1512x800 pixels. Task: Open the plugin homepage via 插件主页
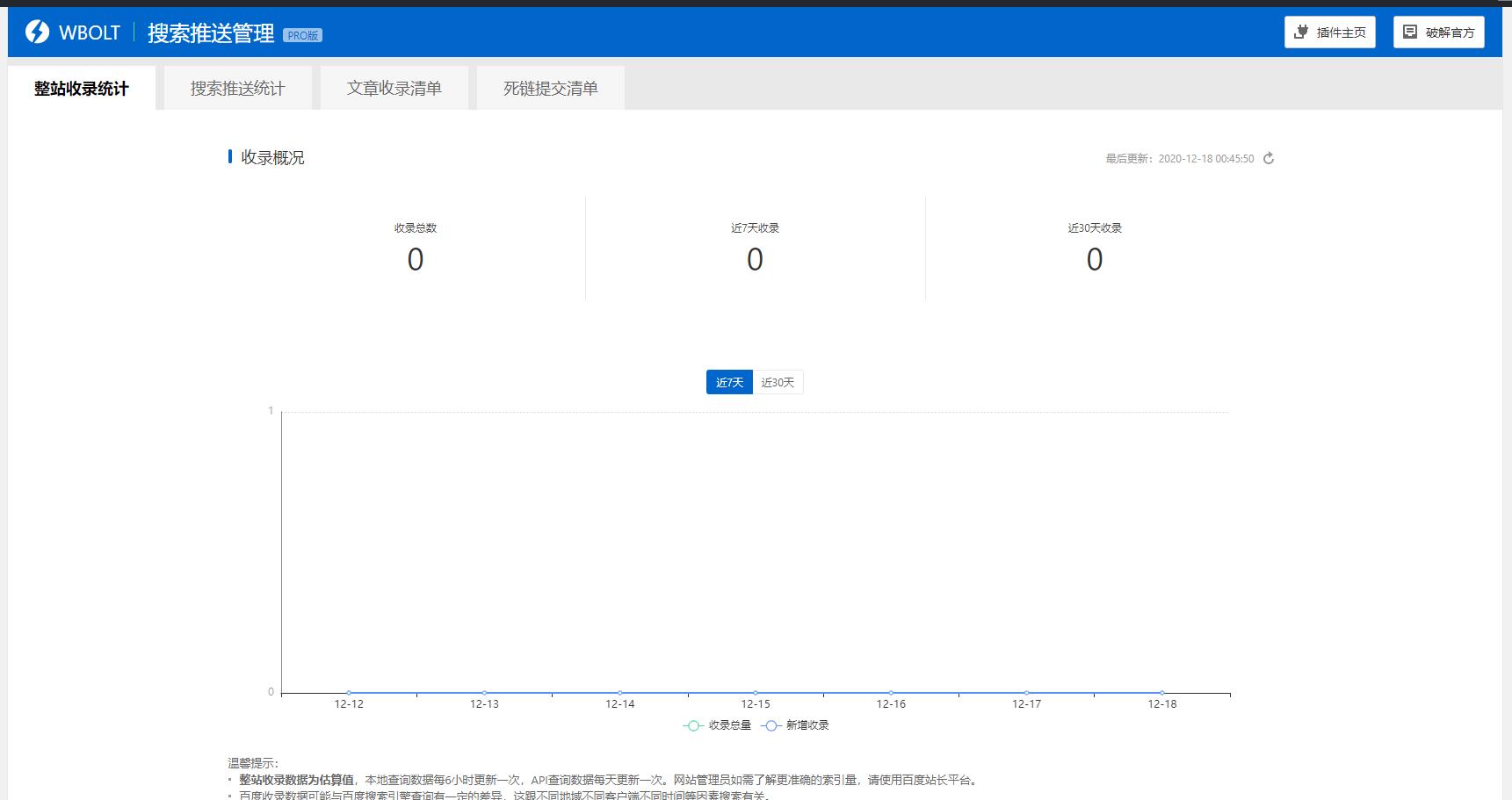pos(1328,32)
